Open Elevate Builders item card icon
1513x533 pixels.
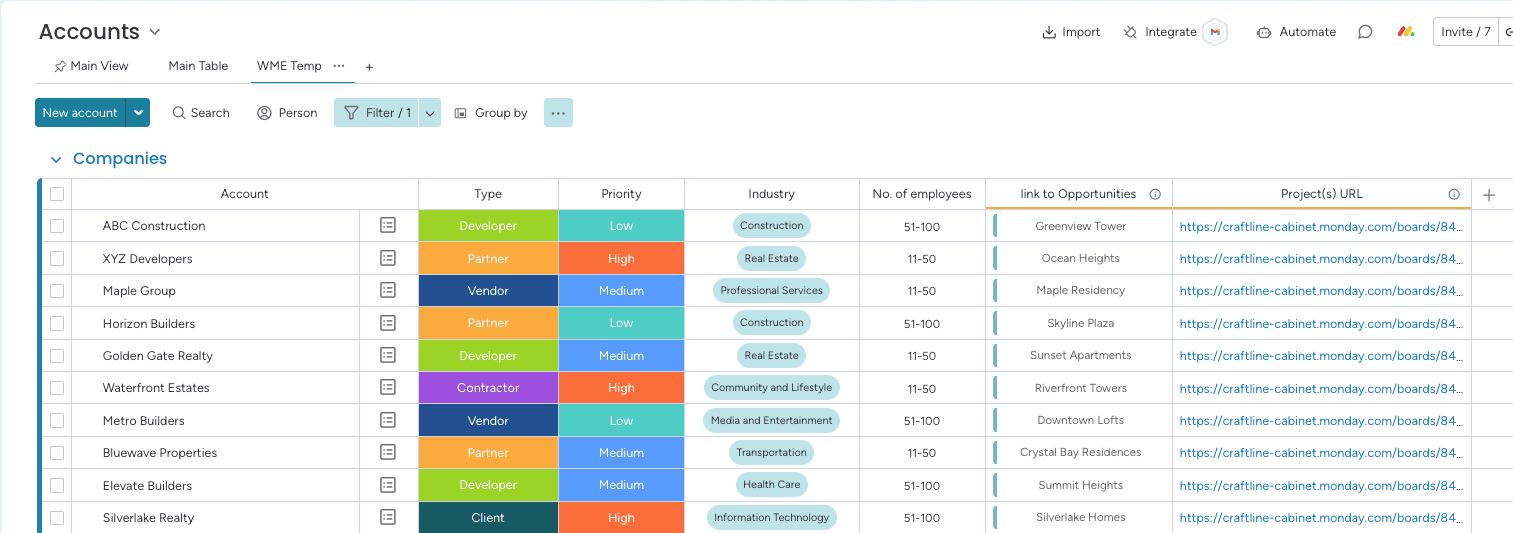[388, 485]
